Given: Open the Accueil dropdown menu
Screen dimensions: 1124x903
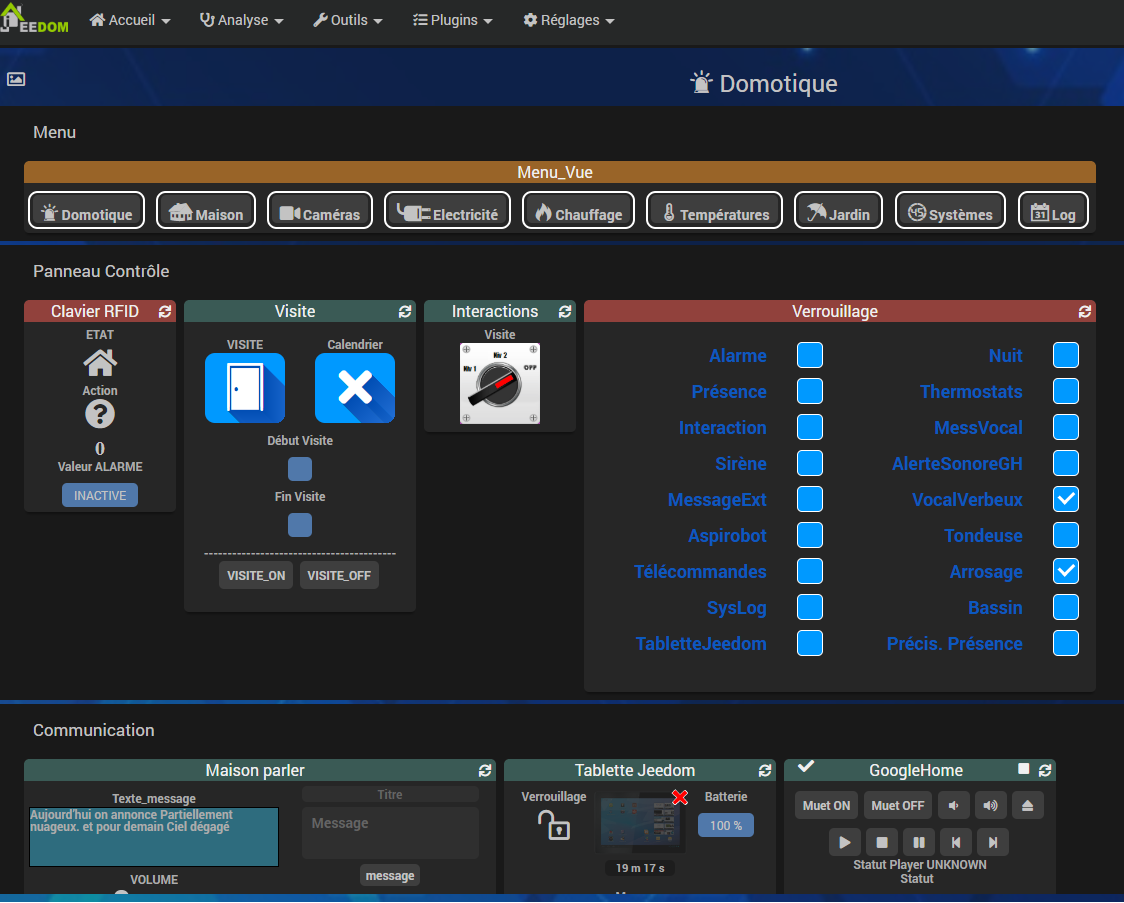Looking at the screenshot, I should click(x=130, y=20).
